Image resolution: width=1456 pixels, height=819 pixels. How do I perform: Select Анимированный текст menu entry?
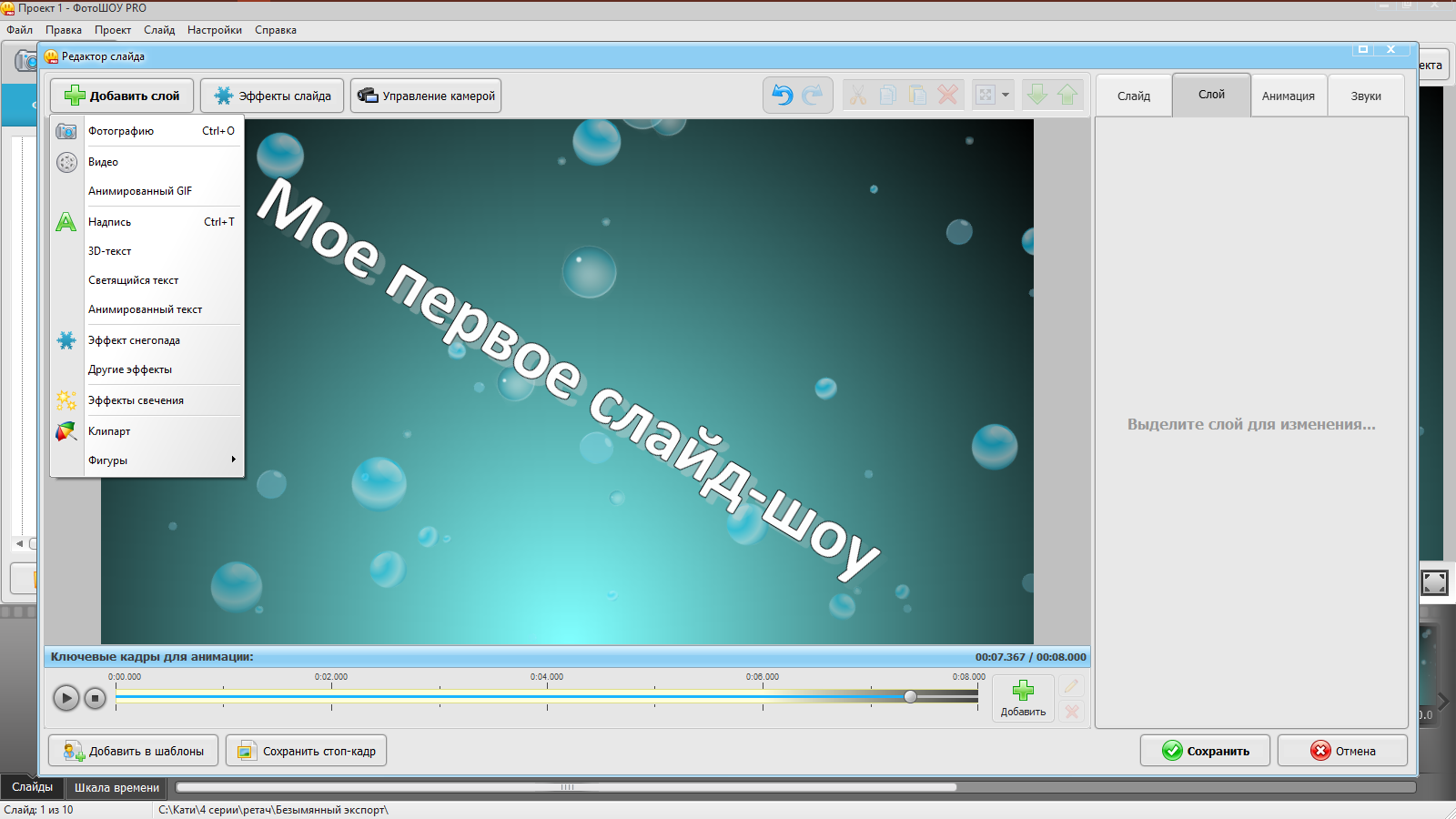(147, 309)
